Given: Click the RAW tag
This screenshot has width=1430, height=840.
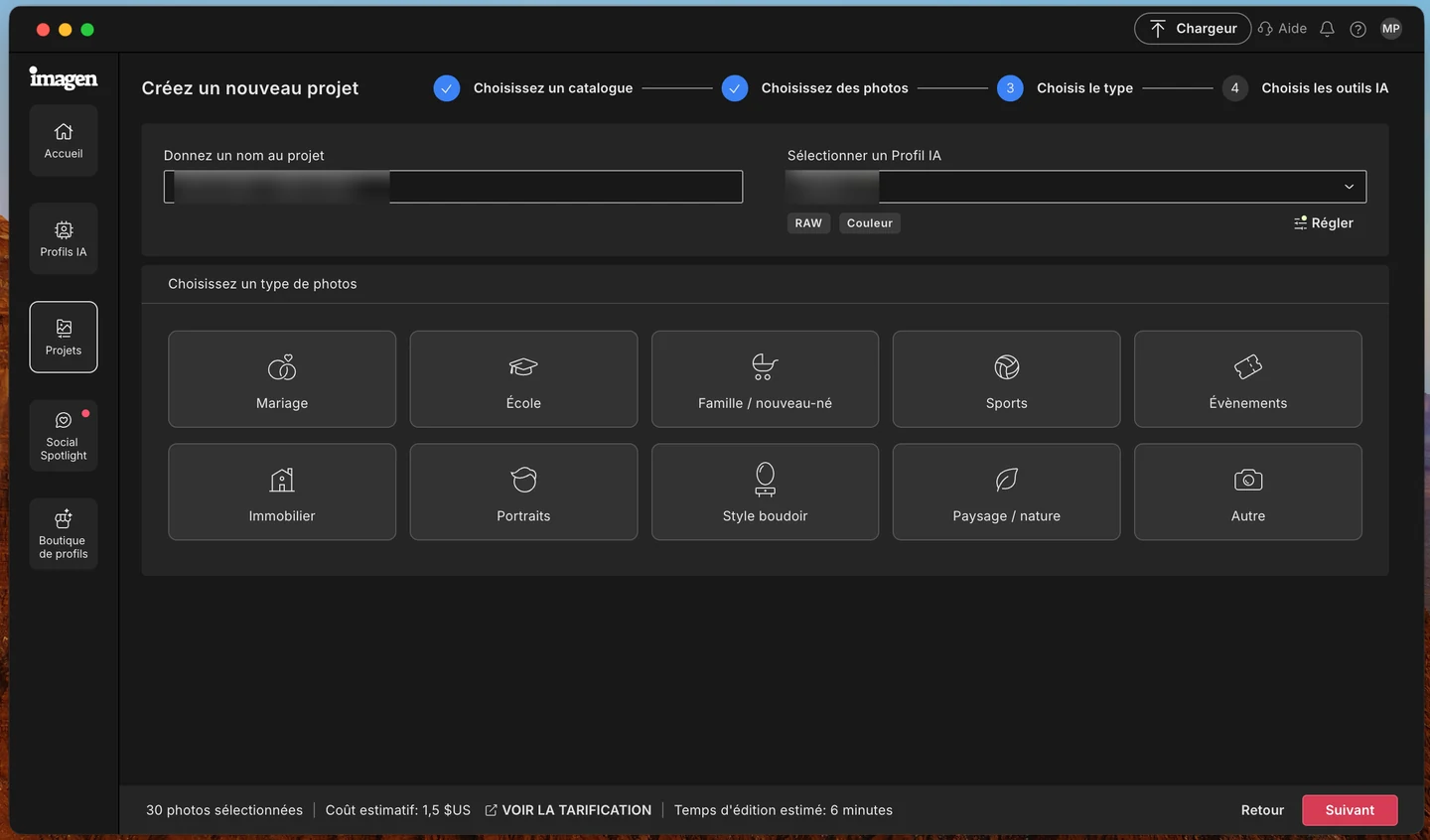Looking at the screenshot, I should (x=808, y=223).
